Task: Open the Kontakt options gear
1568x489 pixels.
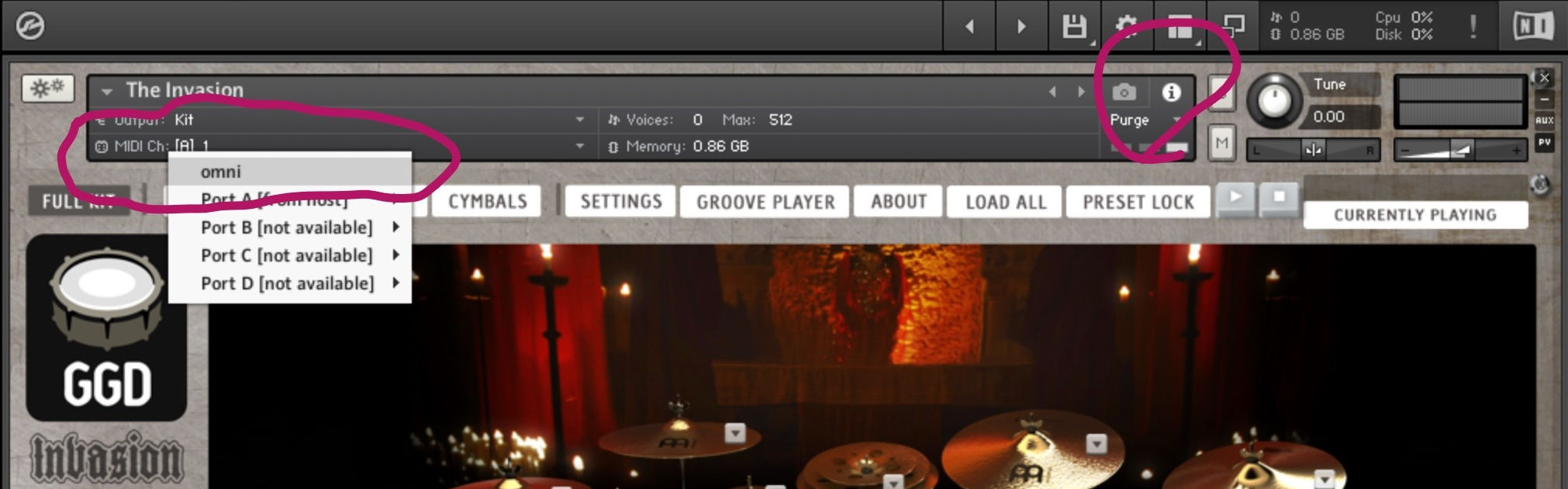Action: point(1127,26)
